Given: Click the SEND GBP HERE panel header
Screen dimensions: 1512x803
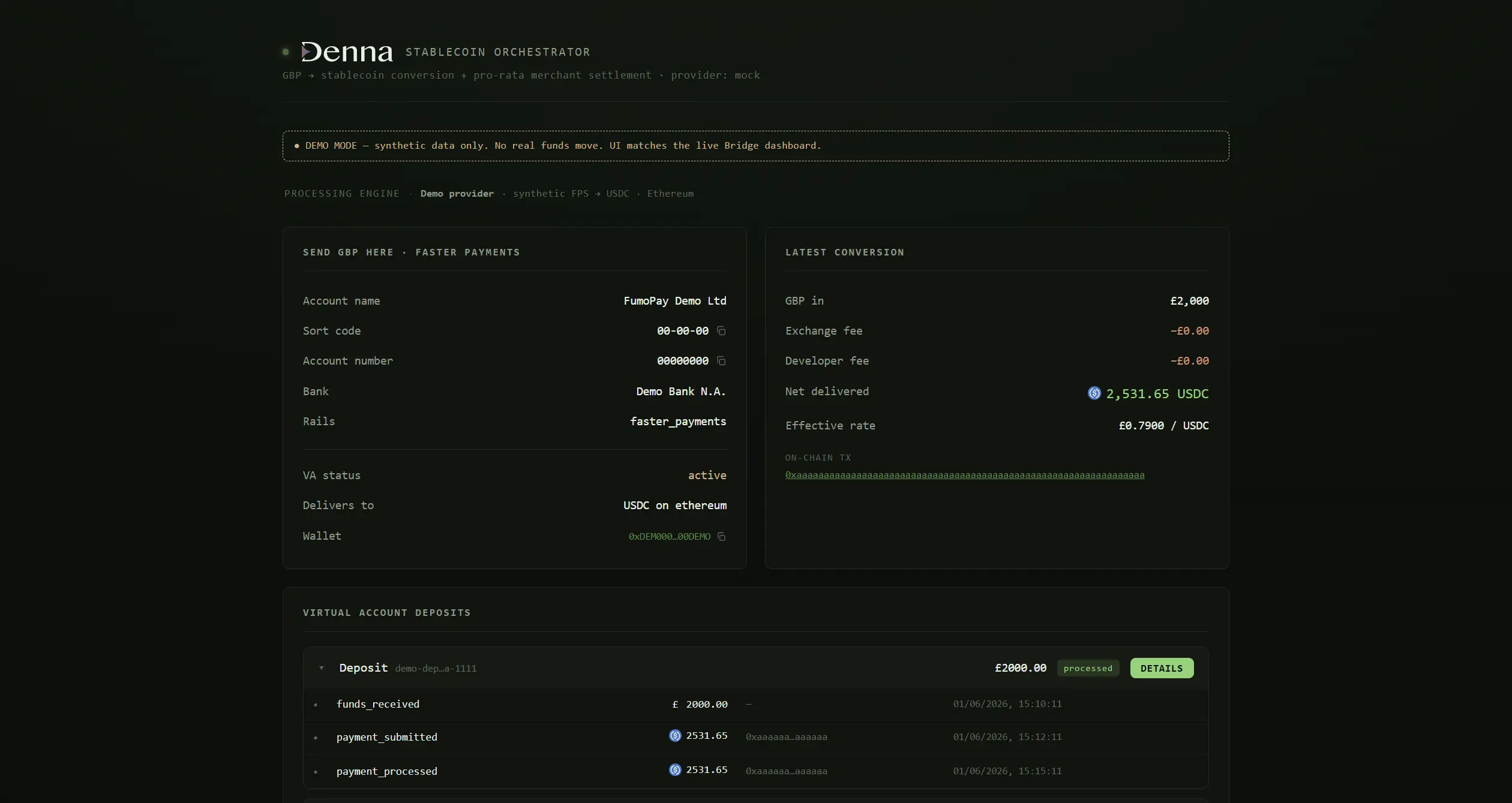Looking at the screenshot, I should 412,252.
